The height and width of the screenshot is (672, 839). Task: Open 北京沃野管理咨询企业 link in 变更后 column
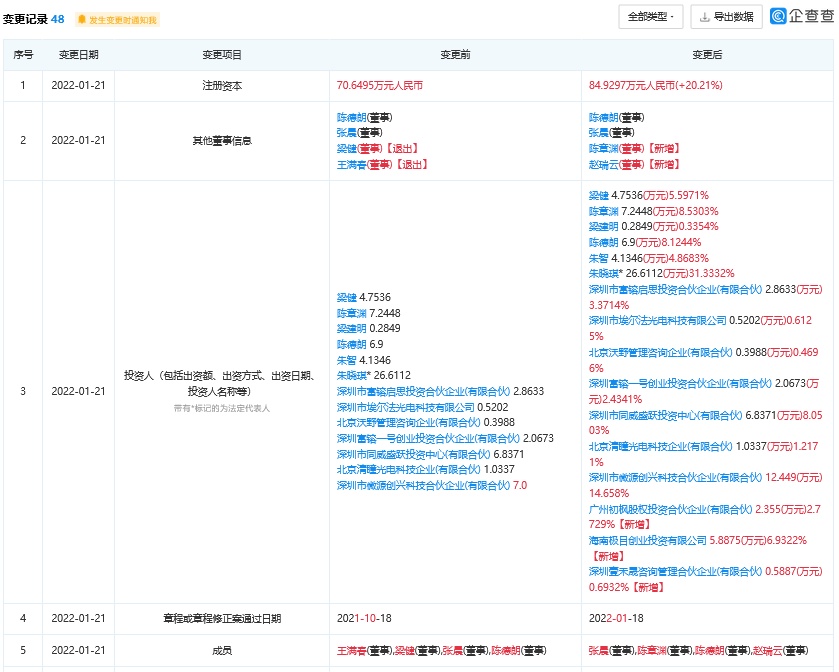coord(658,352)
